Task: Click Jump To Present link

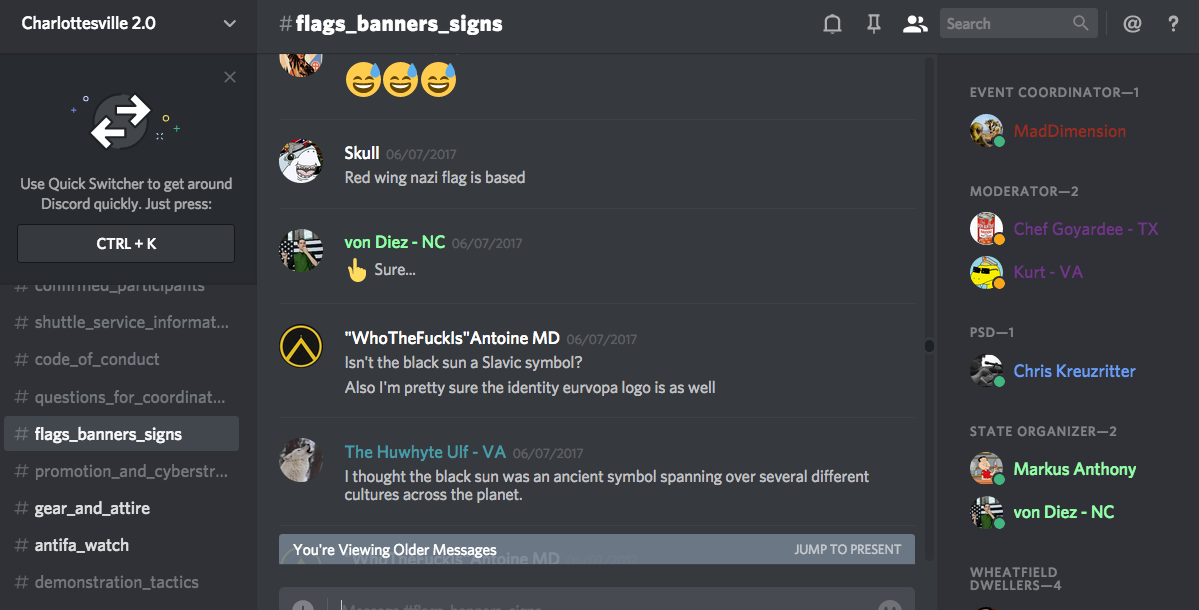Action: [847, 550]
